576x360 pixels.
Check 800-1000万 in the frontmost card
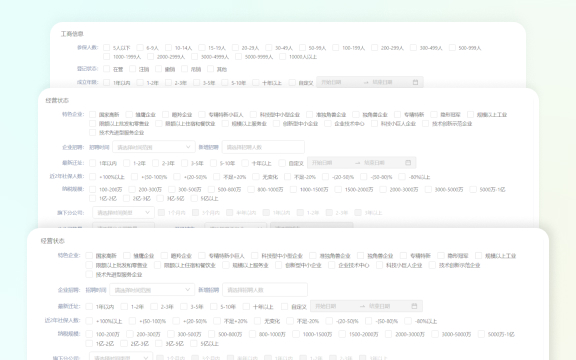tap(252, 334)
